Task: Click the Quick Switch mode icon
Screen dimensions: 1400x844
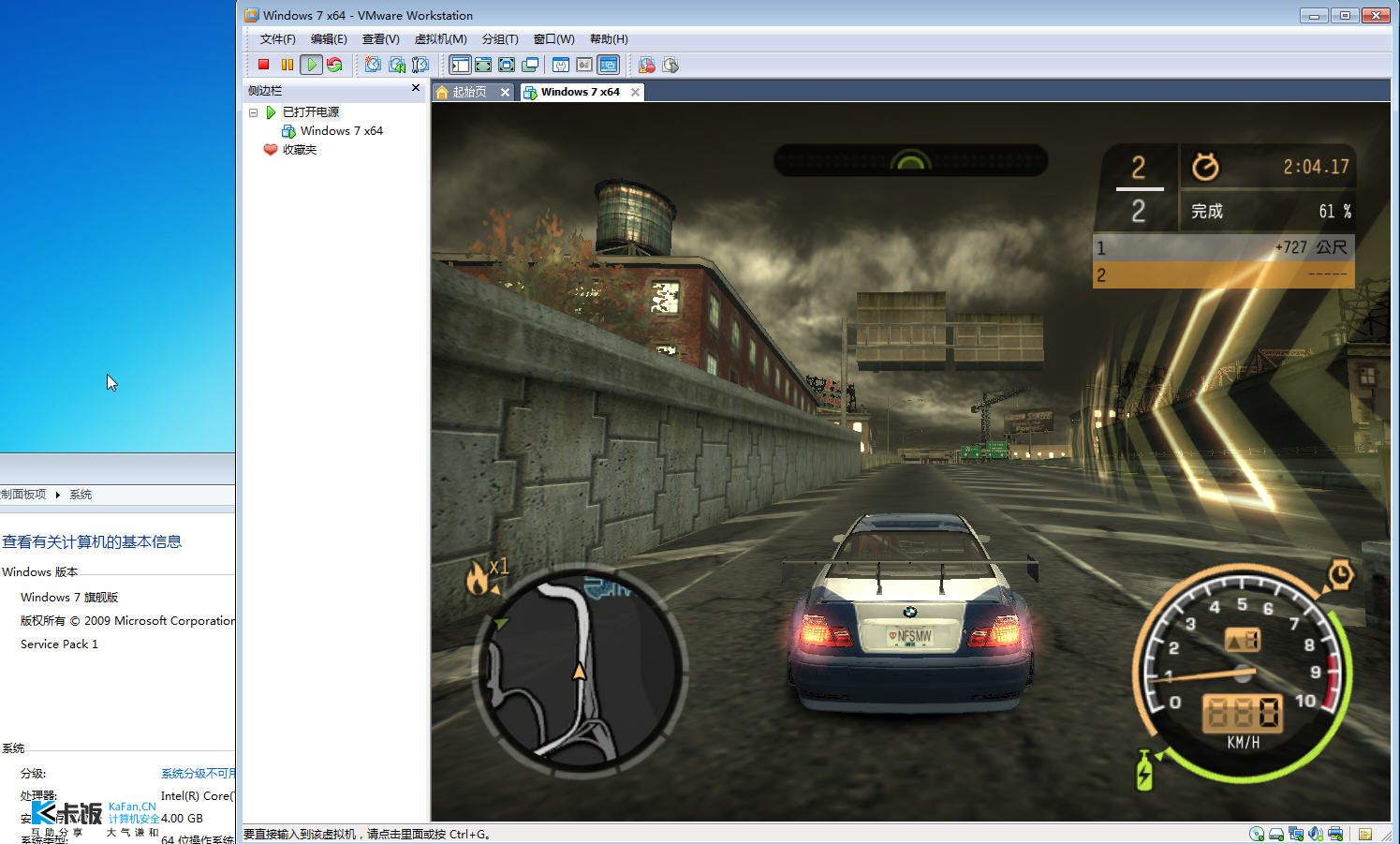Action: pos(483,65)
